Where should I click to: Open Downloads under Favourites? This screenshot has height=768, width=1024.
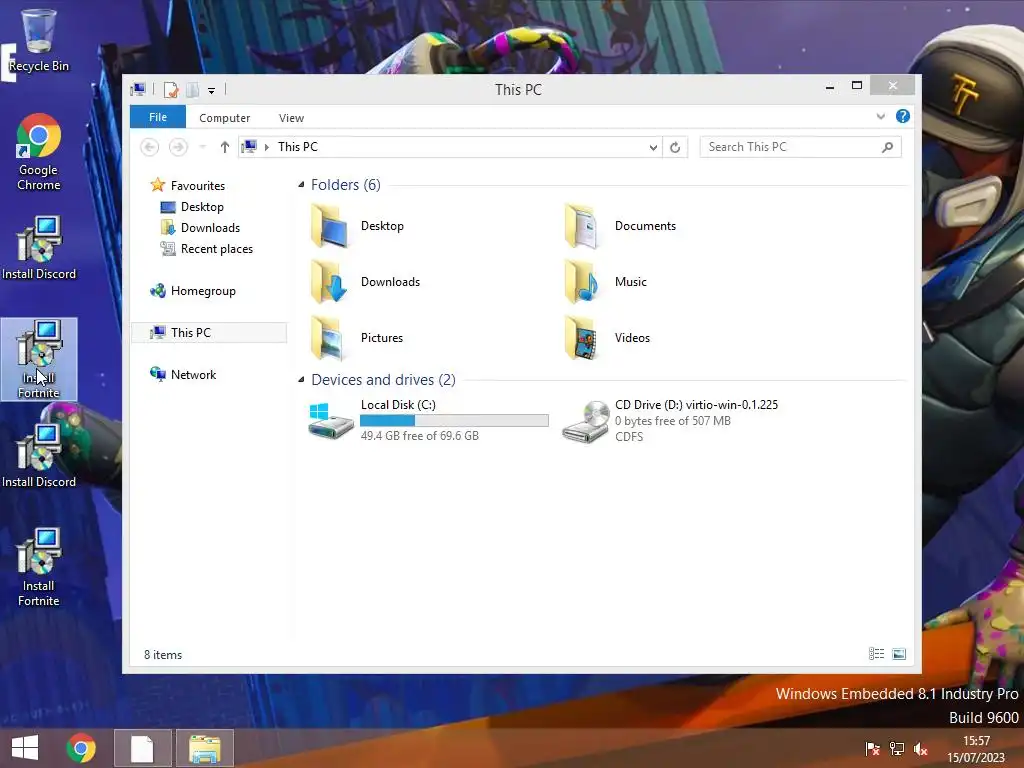tap(210, 228)
